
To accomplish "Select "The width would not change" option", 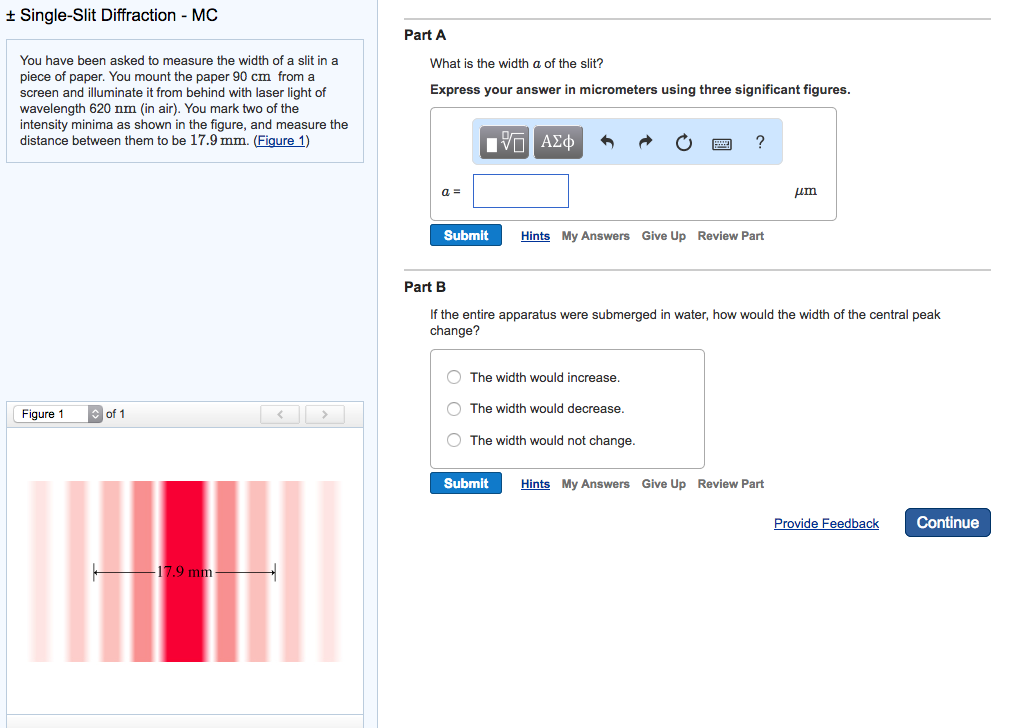I will (454, 440).
